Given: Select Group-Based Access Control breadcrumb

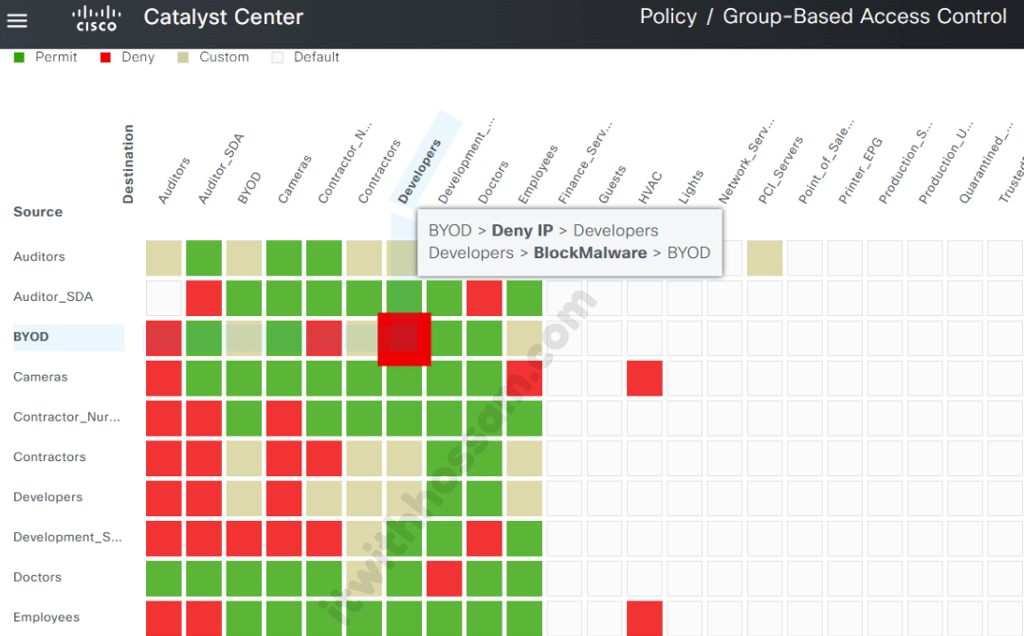Looking at the screenshot, I should pos(865,16).
